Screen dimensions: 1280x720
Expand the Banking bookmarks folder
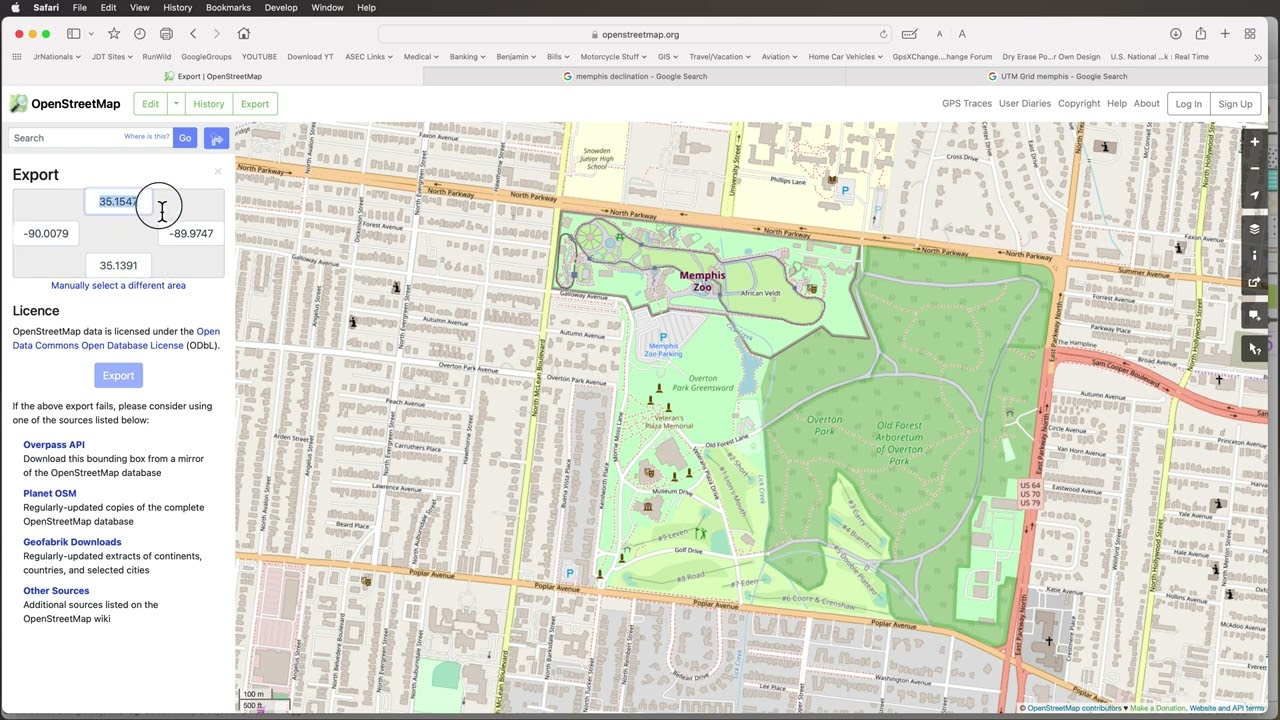point(467,57)
